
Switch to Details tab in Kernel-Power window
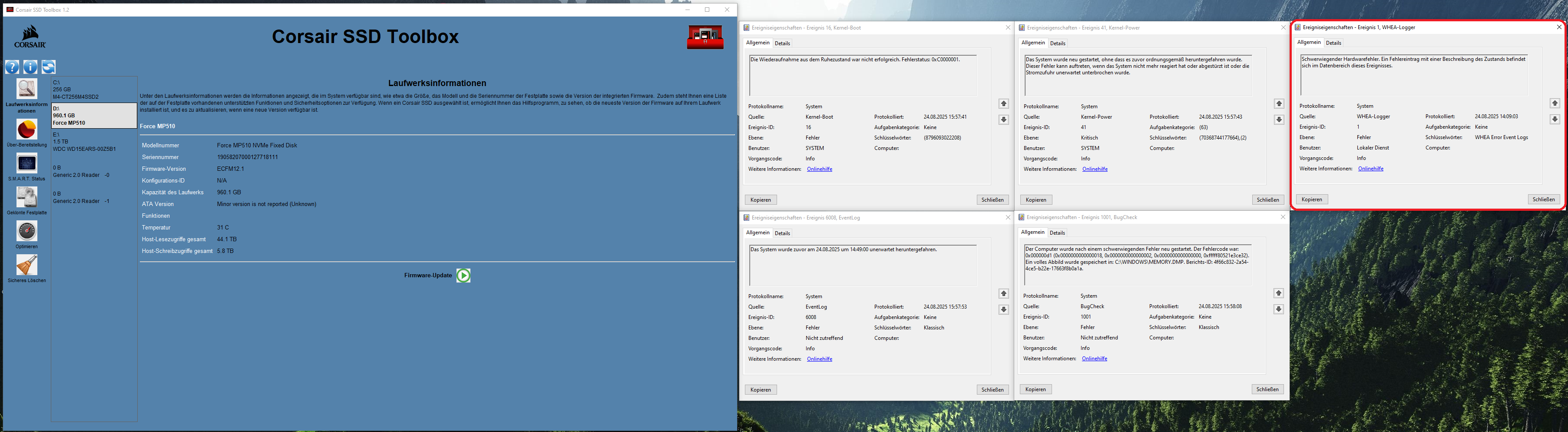(1058, 43)
